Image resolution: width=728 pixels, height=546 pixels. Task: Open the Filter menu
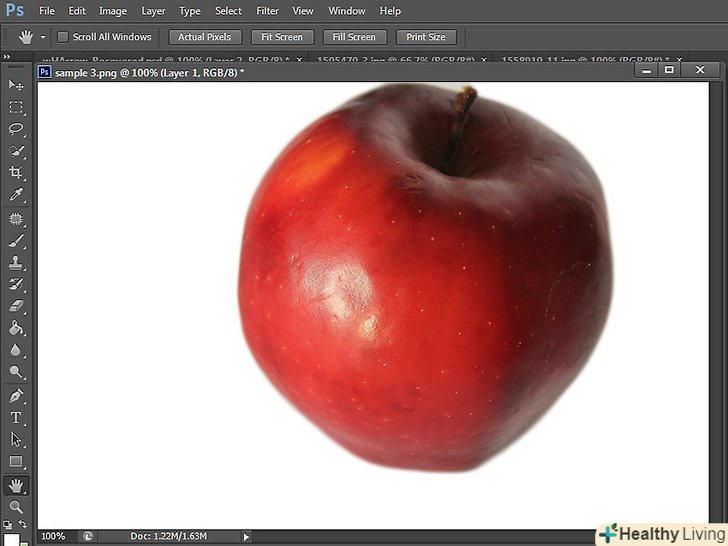[x=267, y=11]
